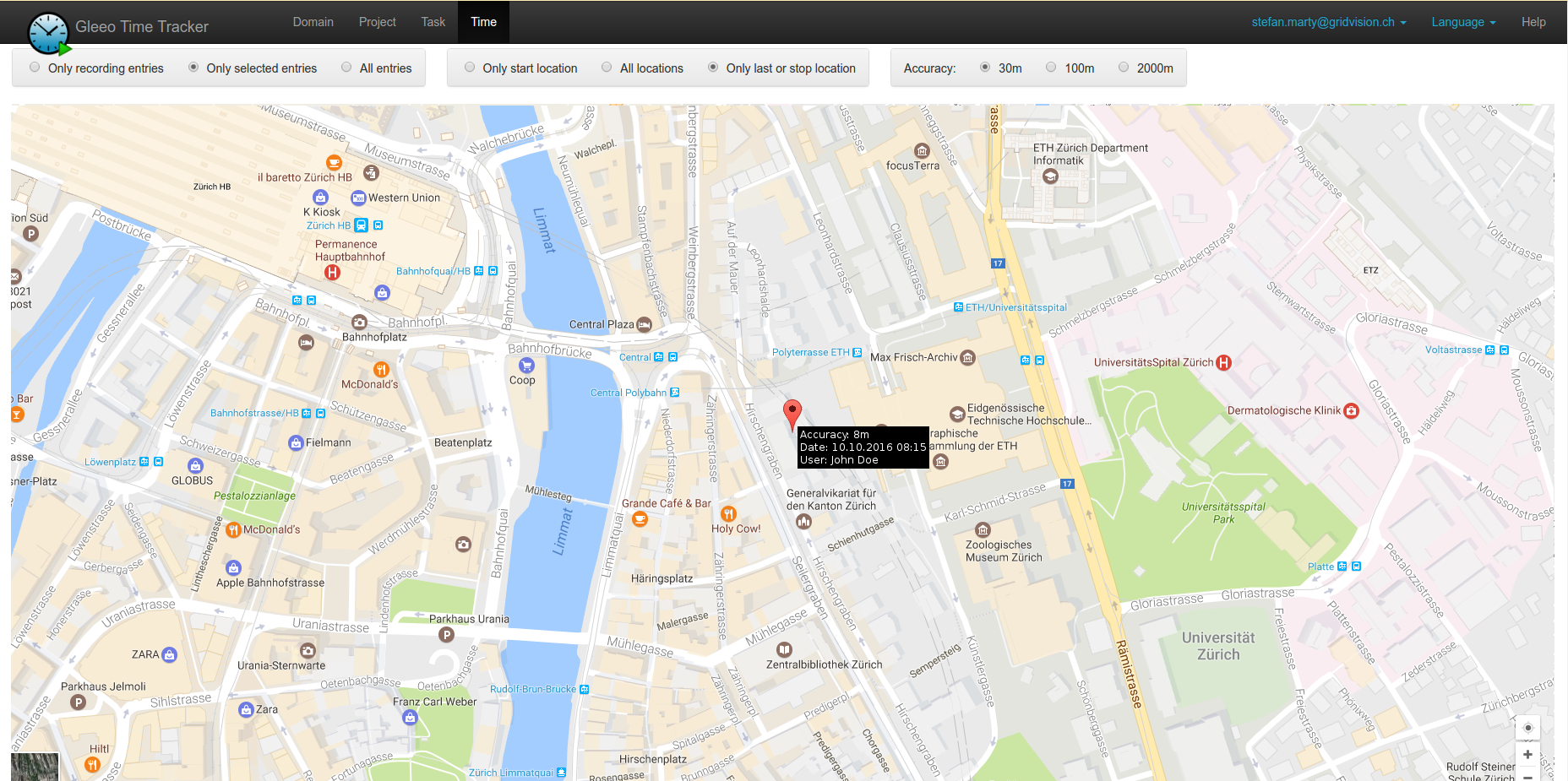This screenshot has height=781, width=1568.
Task: Click the ETH Zürich Department Informatik icon
Action: [1050, 176]
